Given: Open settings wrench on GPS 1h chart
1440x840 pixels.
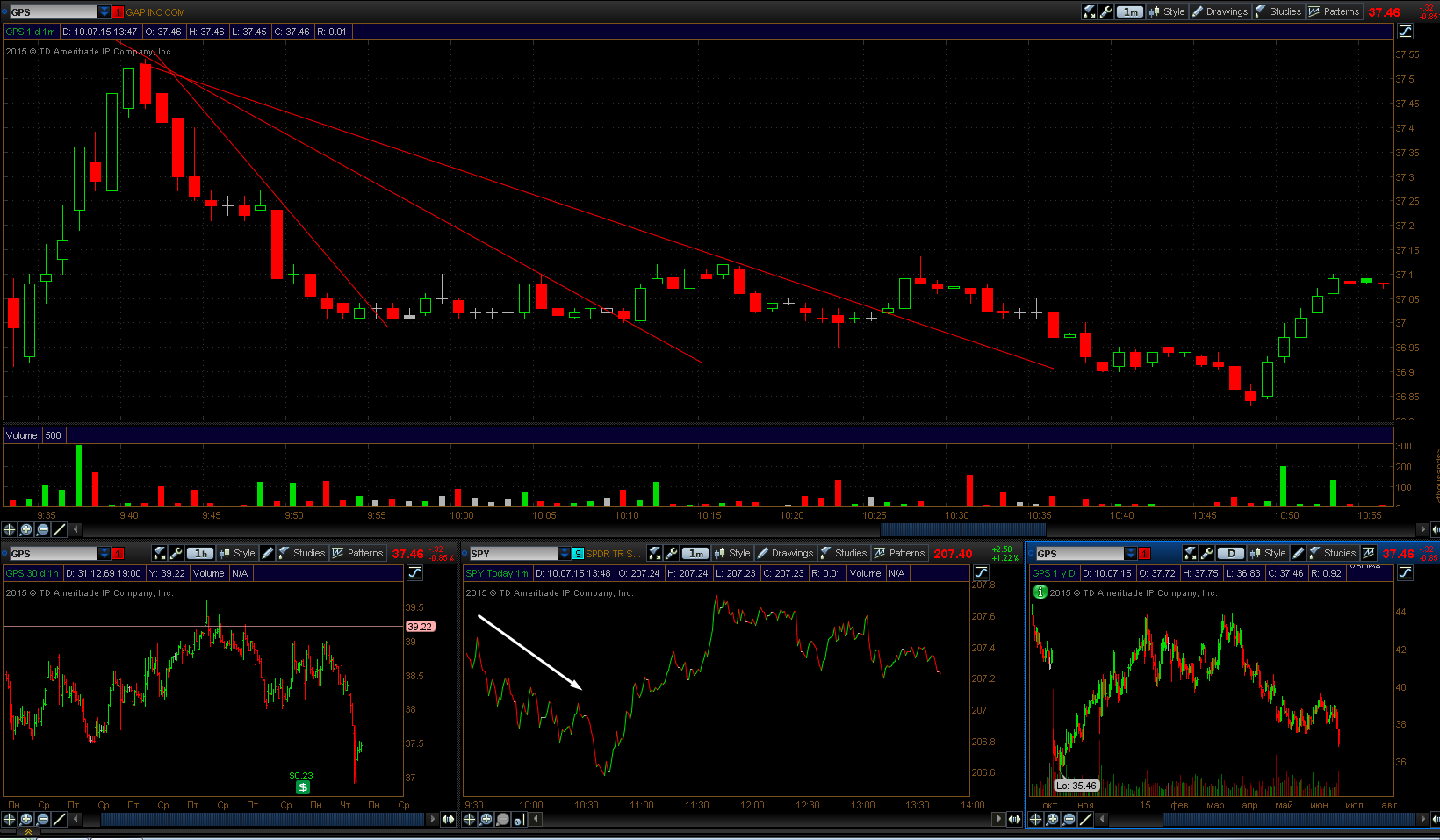Looking at the screenshot, I should click(x=176, y=553).
